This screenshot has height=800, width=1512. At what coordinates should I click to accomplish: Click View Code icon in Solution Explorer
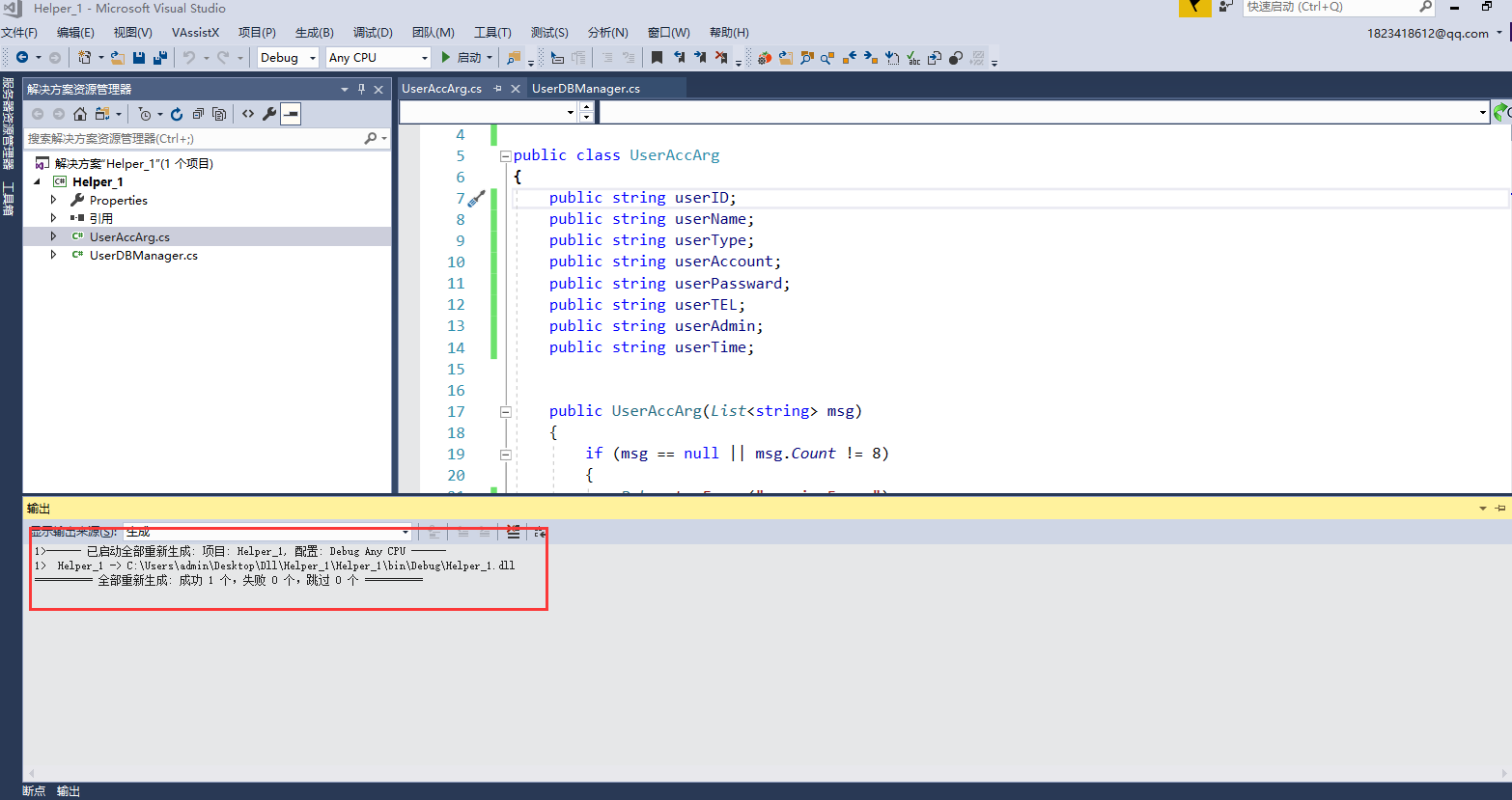tap(248, 114)
